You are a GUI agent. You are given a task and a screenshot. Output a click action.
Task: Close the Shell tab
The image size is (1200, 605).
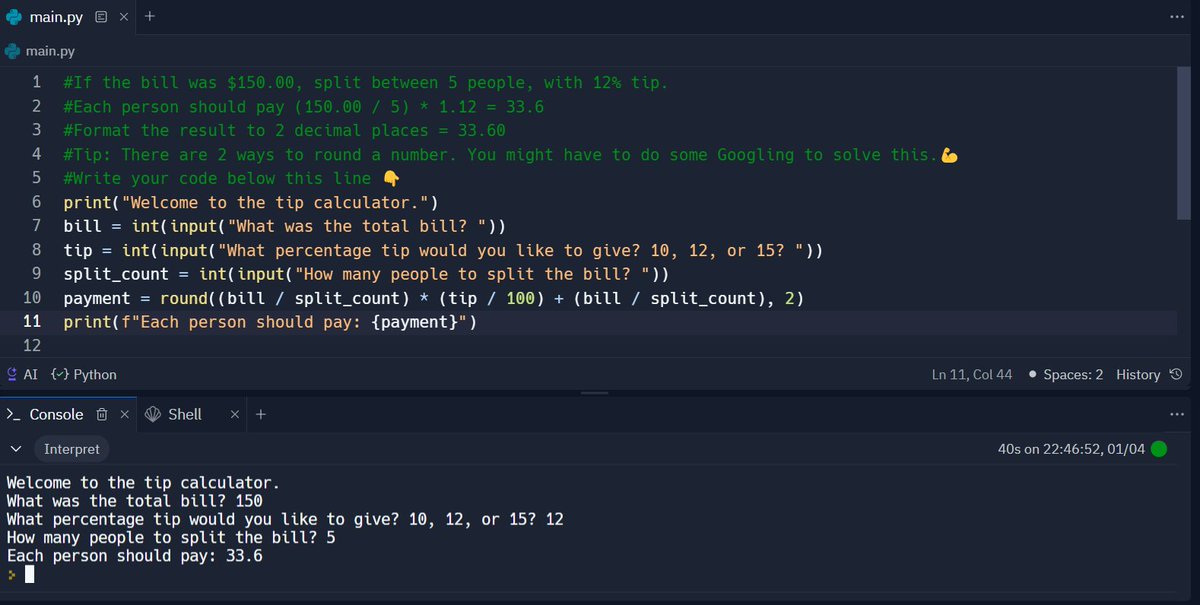point(234,414)
